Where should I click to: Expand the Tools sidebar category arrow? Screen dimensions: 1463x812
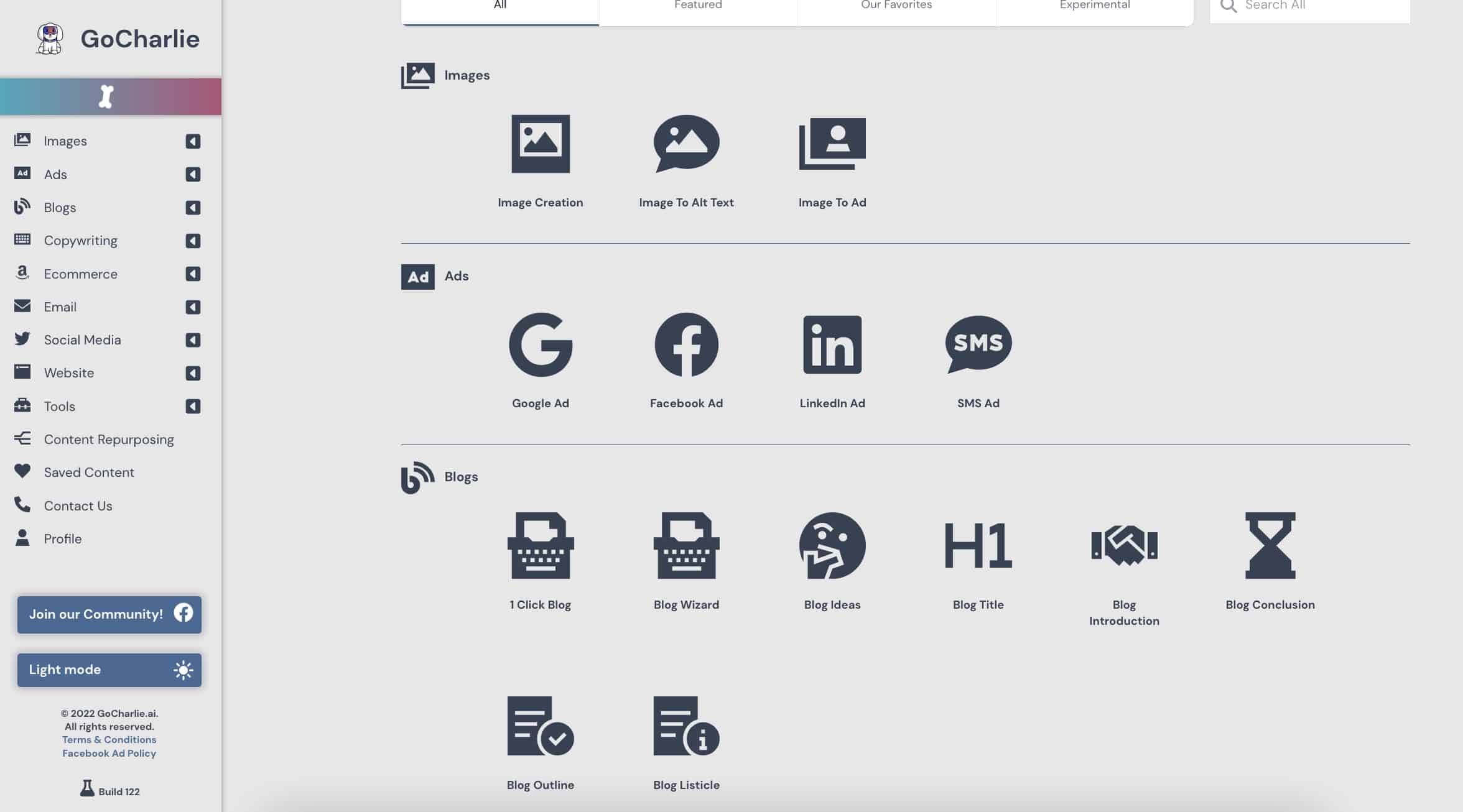point(193,406)
